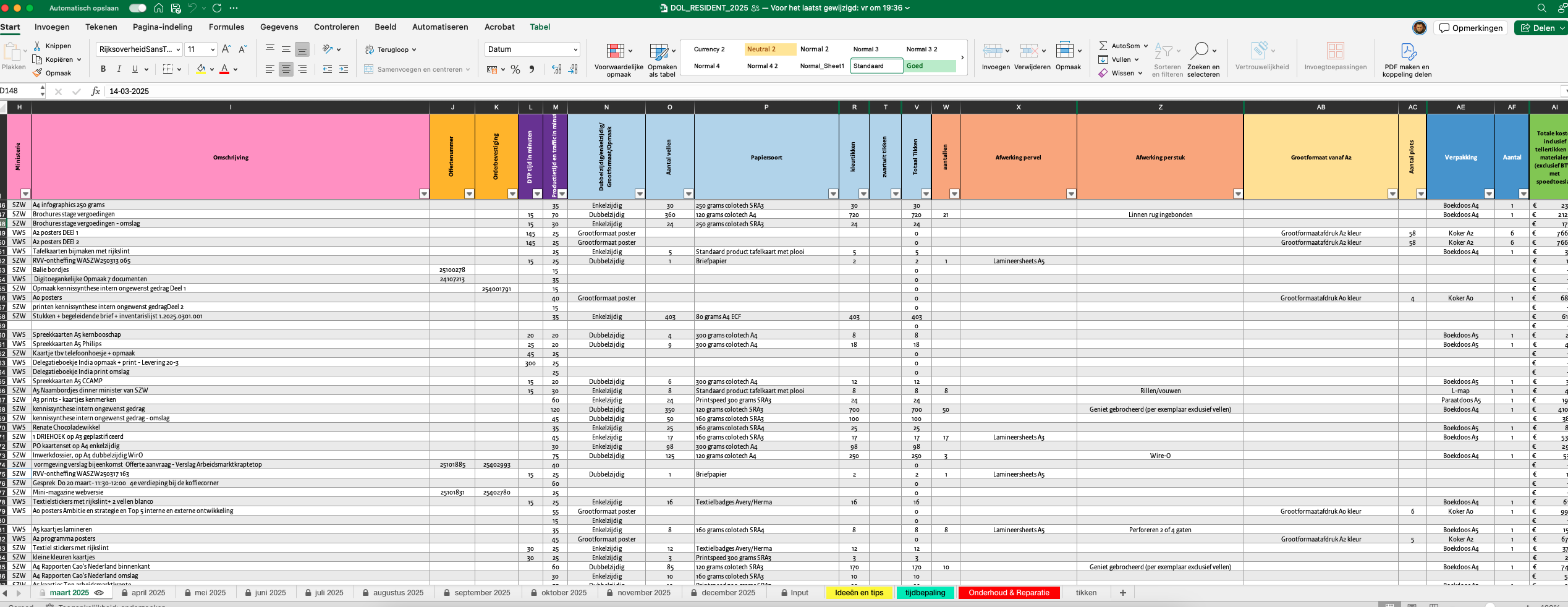This screenshot has width=1568, height=607.
Task: Toggle bottom vertical alignment
Action: coord(302,49)
